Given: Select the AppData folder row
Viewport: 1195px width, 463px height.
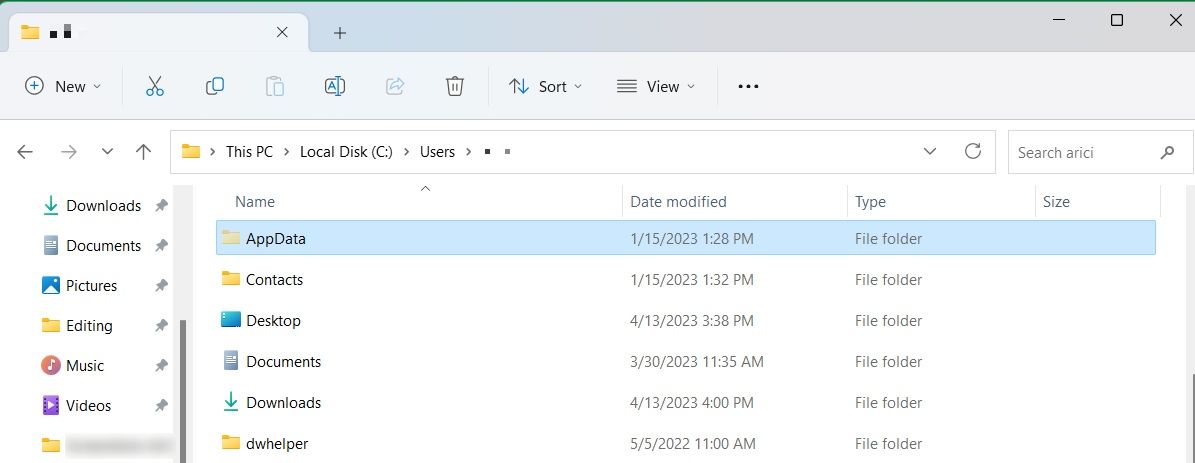Looking at the screenshot, I should pos(686,238).
